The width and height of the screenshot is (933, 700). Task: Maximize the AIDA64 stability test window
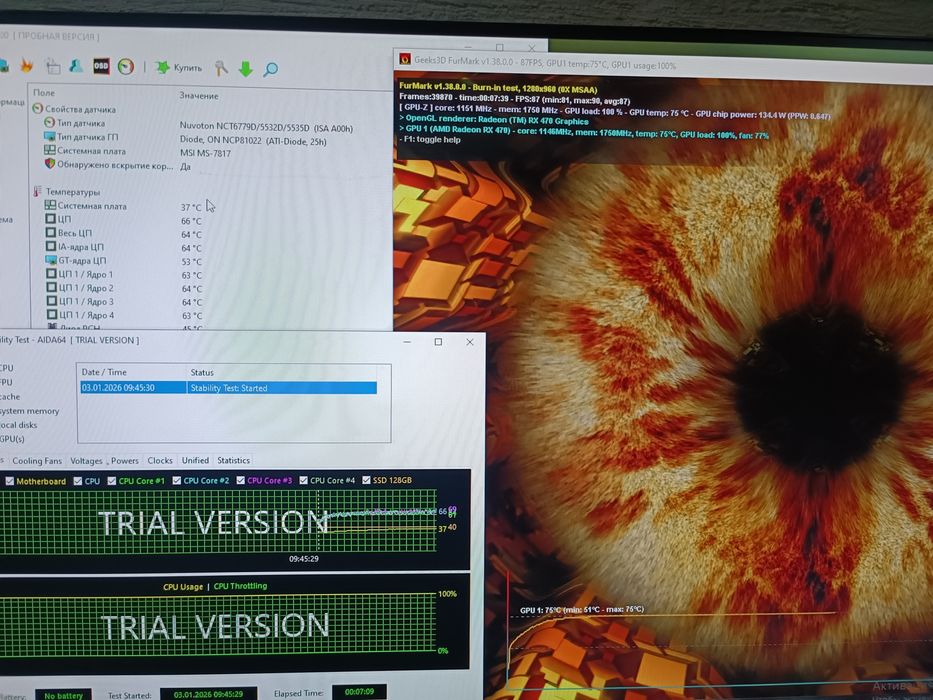pyautogui.click(x=439, y=342)
